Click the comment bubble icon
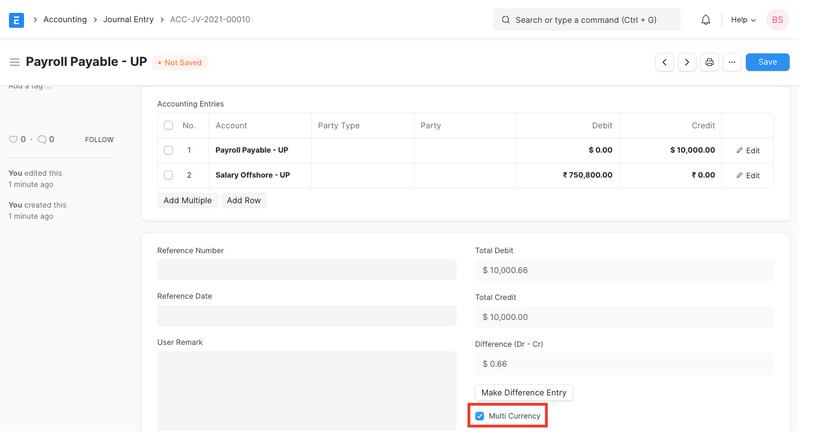Viewport: 830px width, 440px height. (42, 140)
